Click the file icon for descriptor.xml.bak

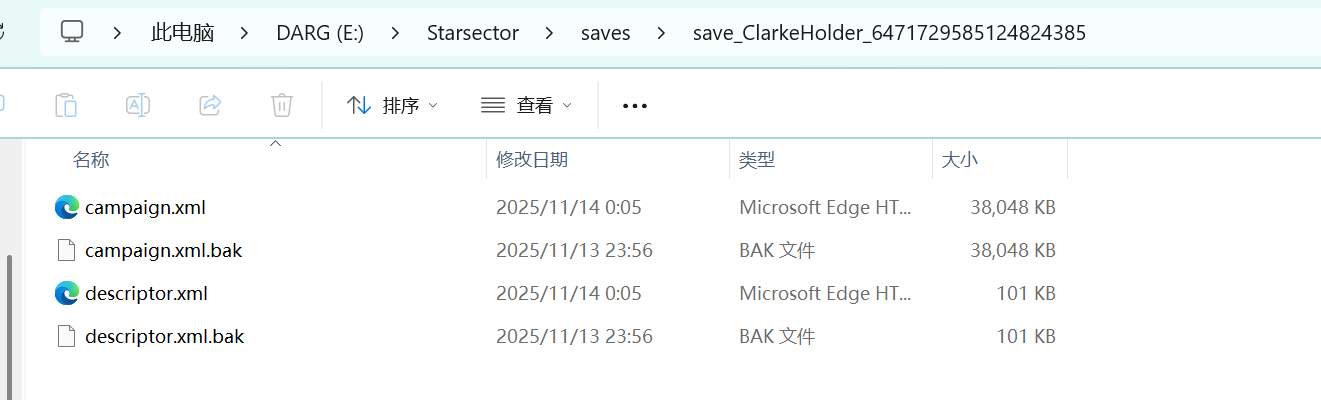pyautogui.click(x=66, y=336)
